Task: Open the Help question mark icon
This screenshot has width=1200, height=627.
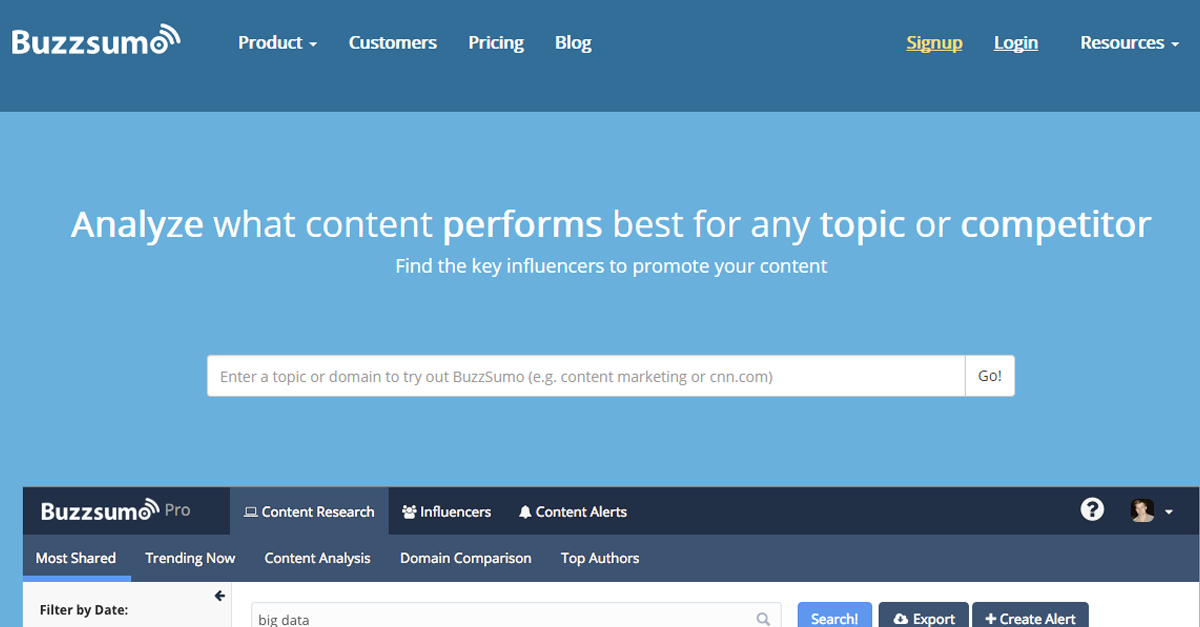Action: click(1092, 510)
